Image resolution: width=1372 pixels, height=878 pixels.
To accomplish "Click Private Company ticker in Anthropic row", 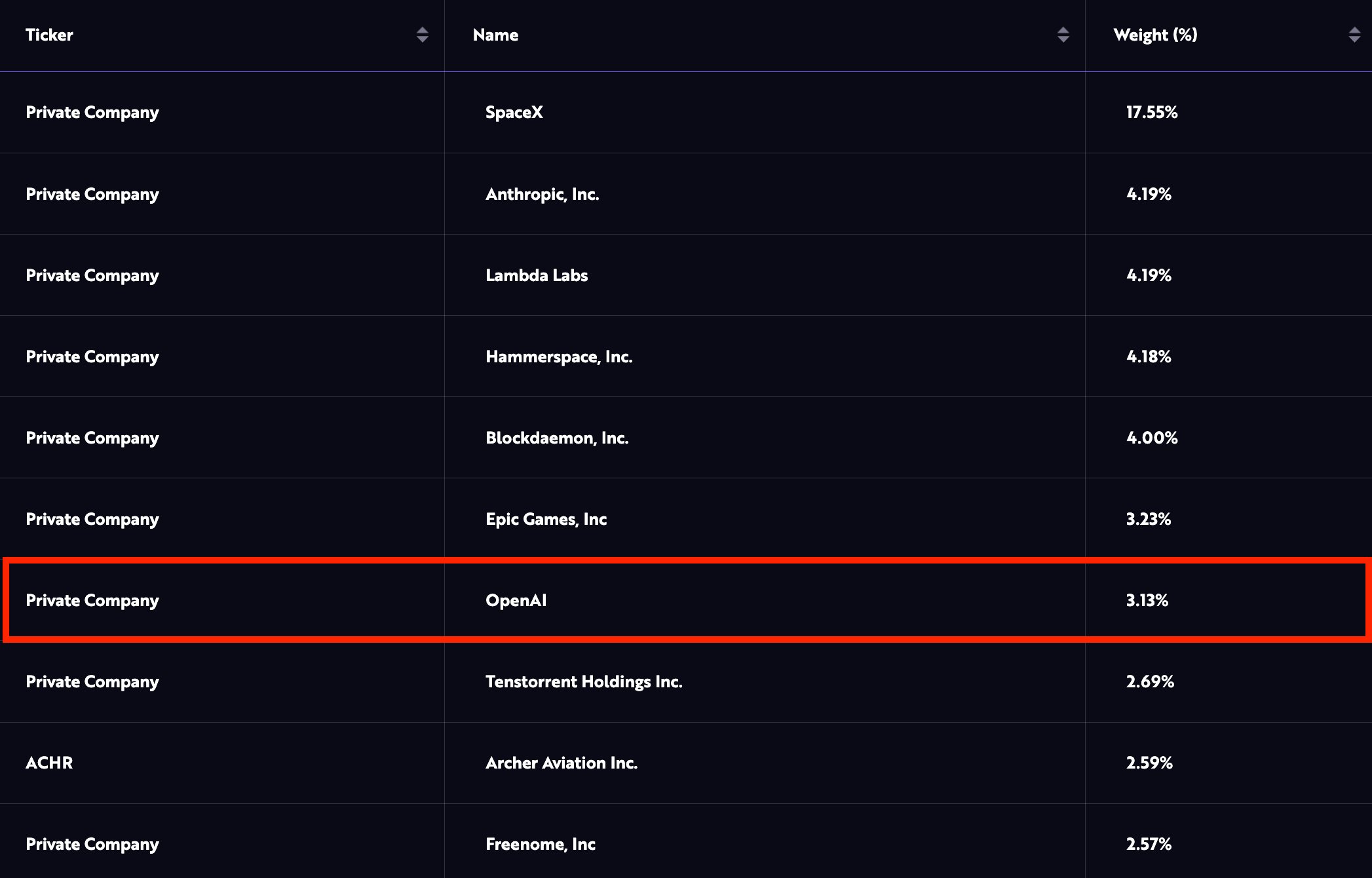I will click(x=92, y=195).
